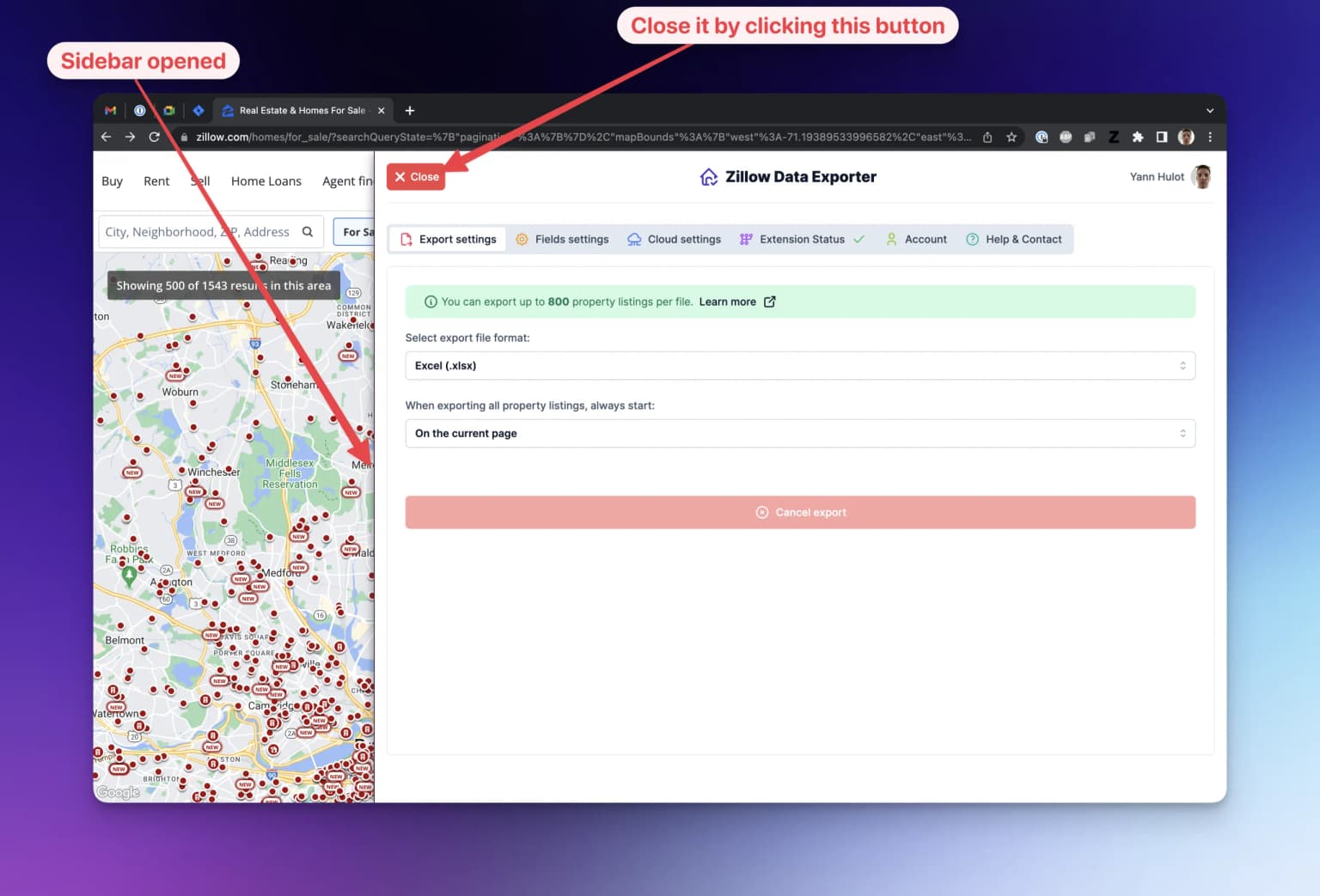Click the Zillow Z extension icon
Viewport: 1320px width, 896px height.
[x=1114, y=137]
